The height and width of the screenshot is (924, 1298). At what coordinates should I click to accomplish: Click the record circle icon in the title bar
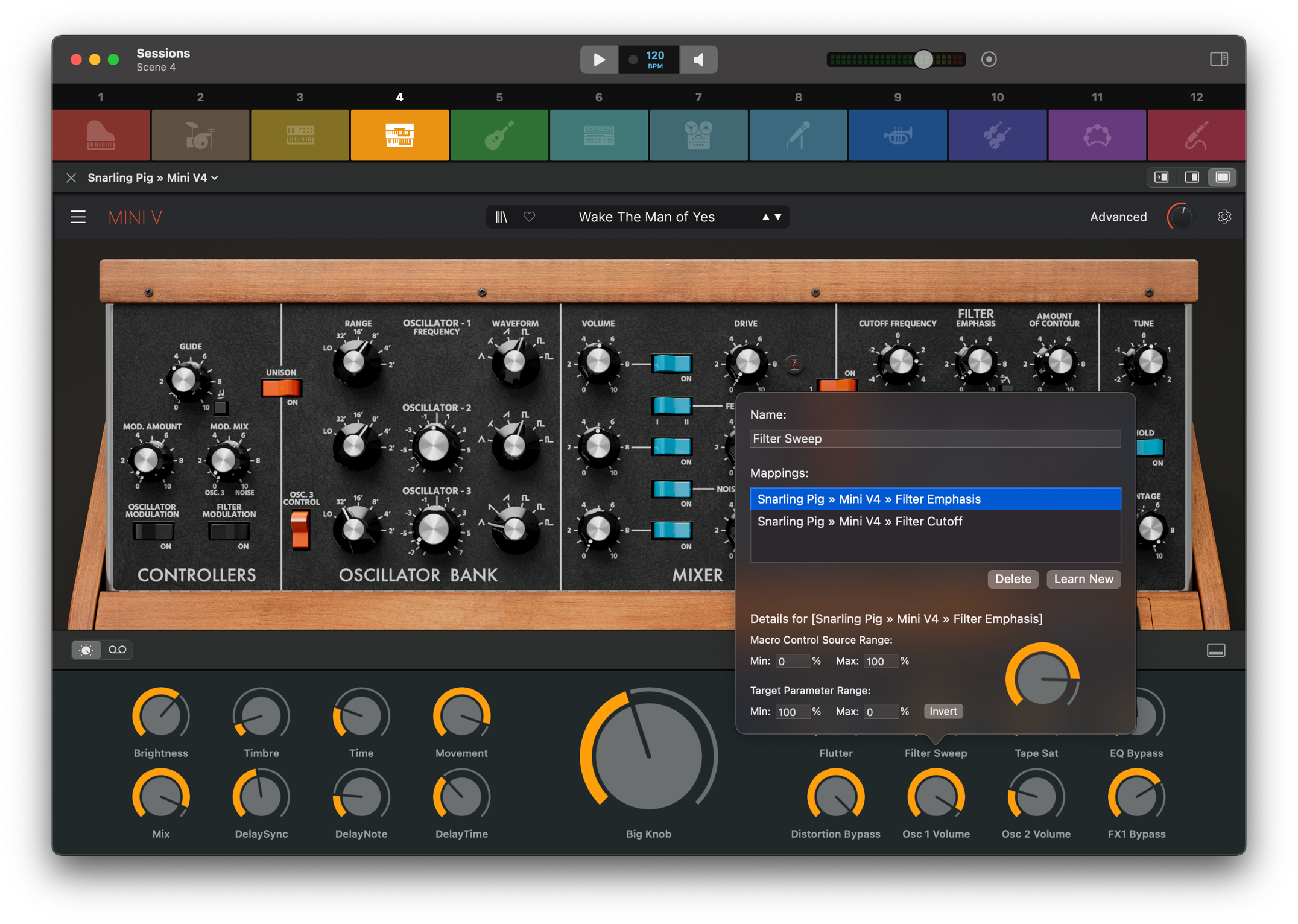click(989, 59)
